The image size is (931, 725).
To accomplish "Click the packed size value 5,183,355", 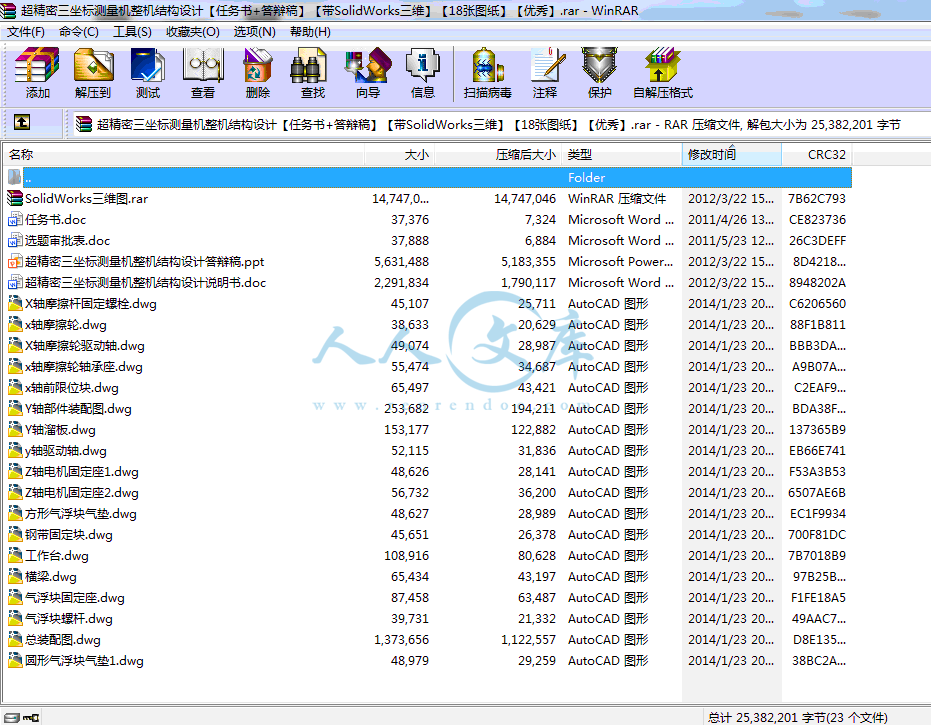I will 528,261.
